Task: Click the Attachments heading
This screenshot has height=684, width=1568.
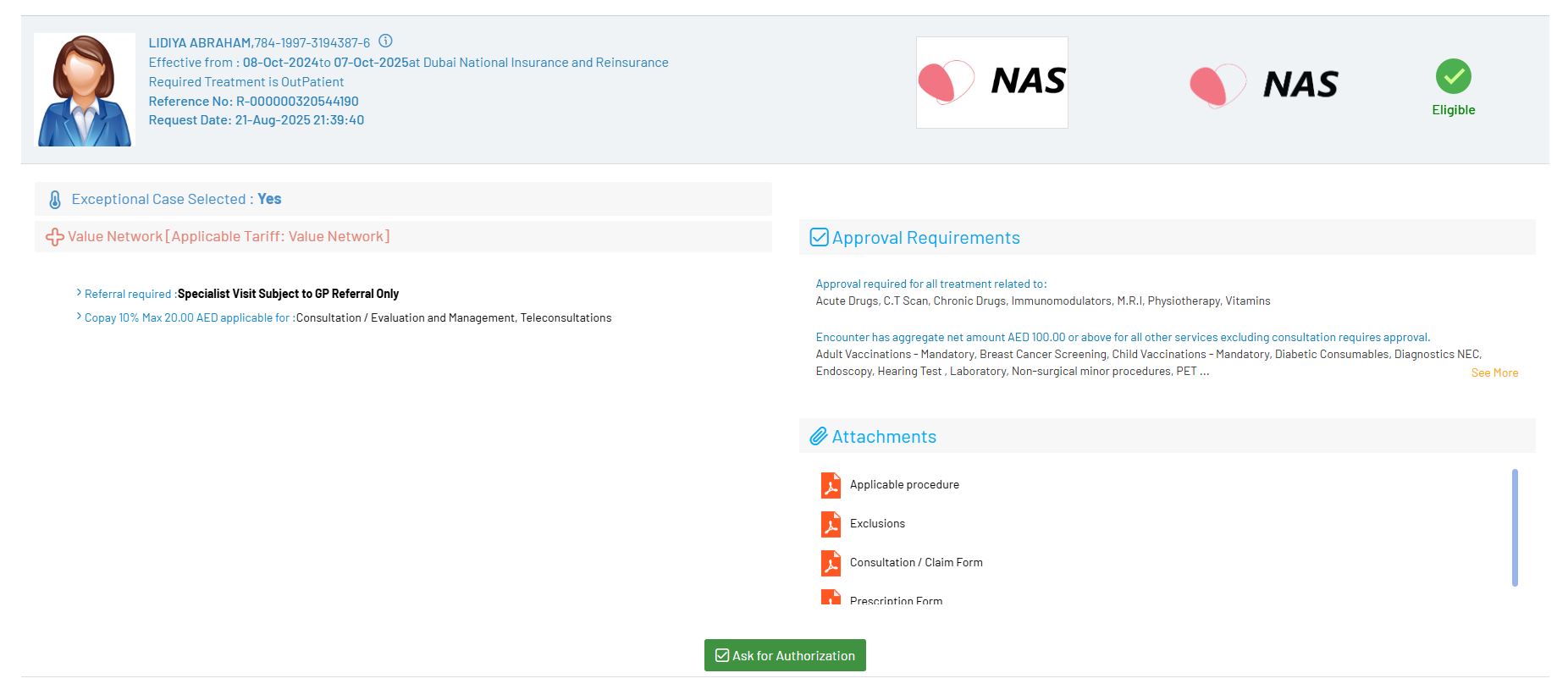Action: click(x=884, y=437)
